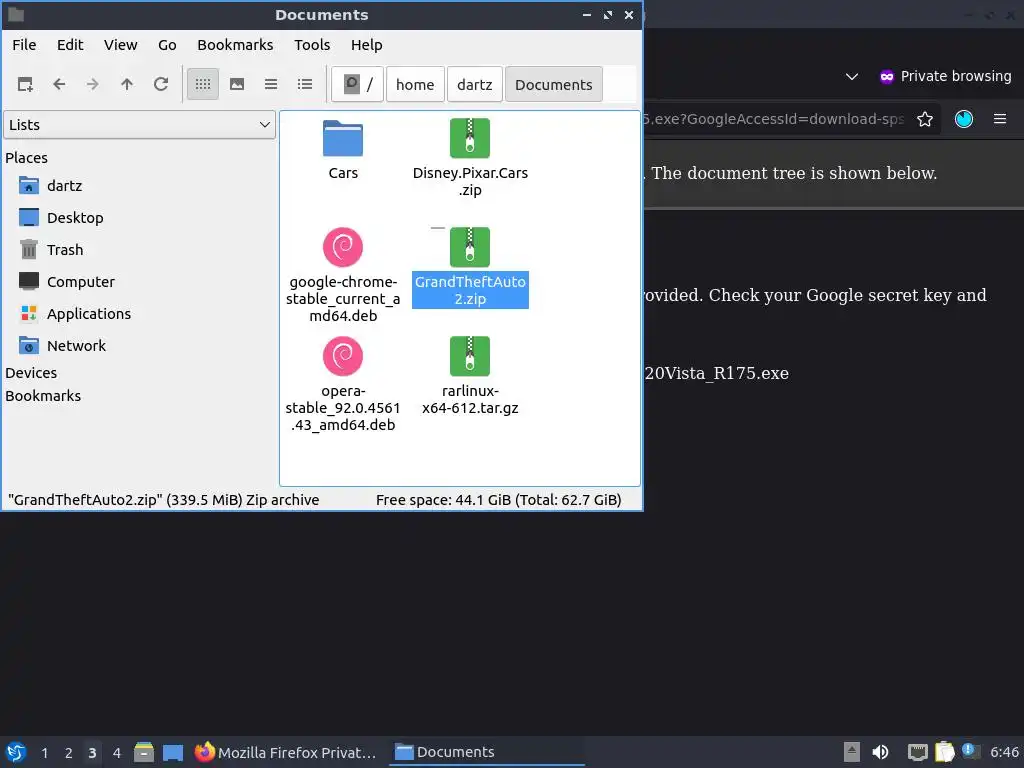Click Documents window taskbar entry
Viewport: 1024px width, 768px height.
point(487,752)
